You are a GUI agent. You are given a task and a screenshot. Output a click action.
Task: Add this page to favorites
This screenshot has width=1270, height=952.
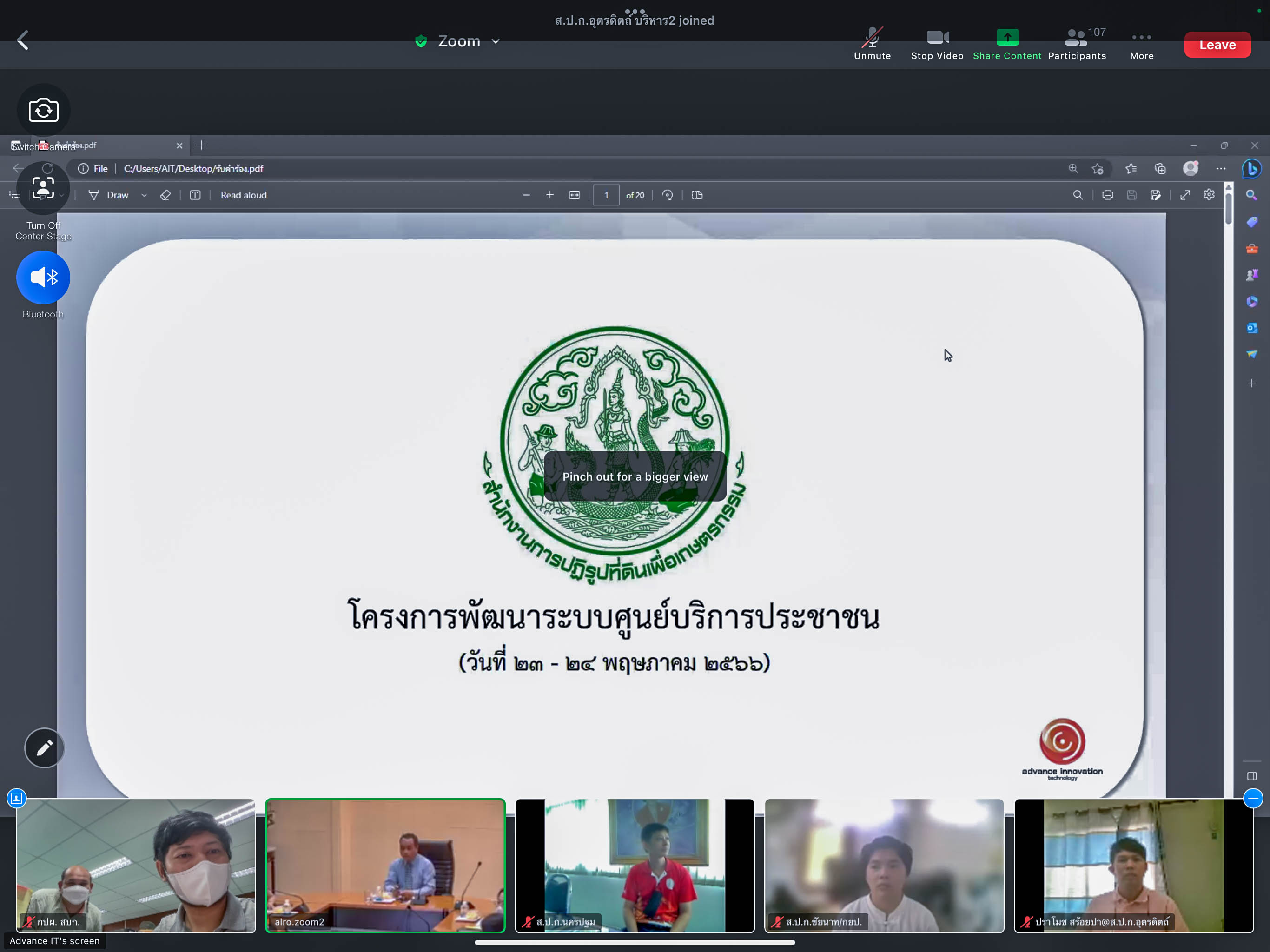click(x=1098, y=169)
